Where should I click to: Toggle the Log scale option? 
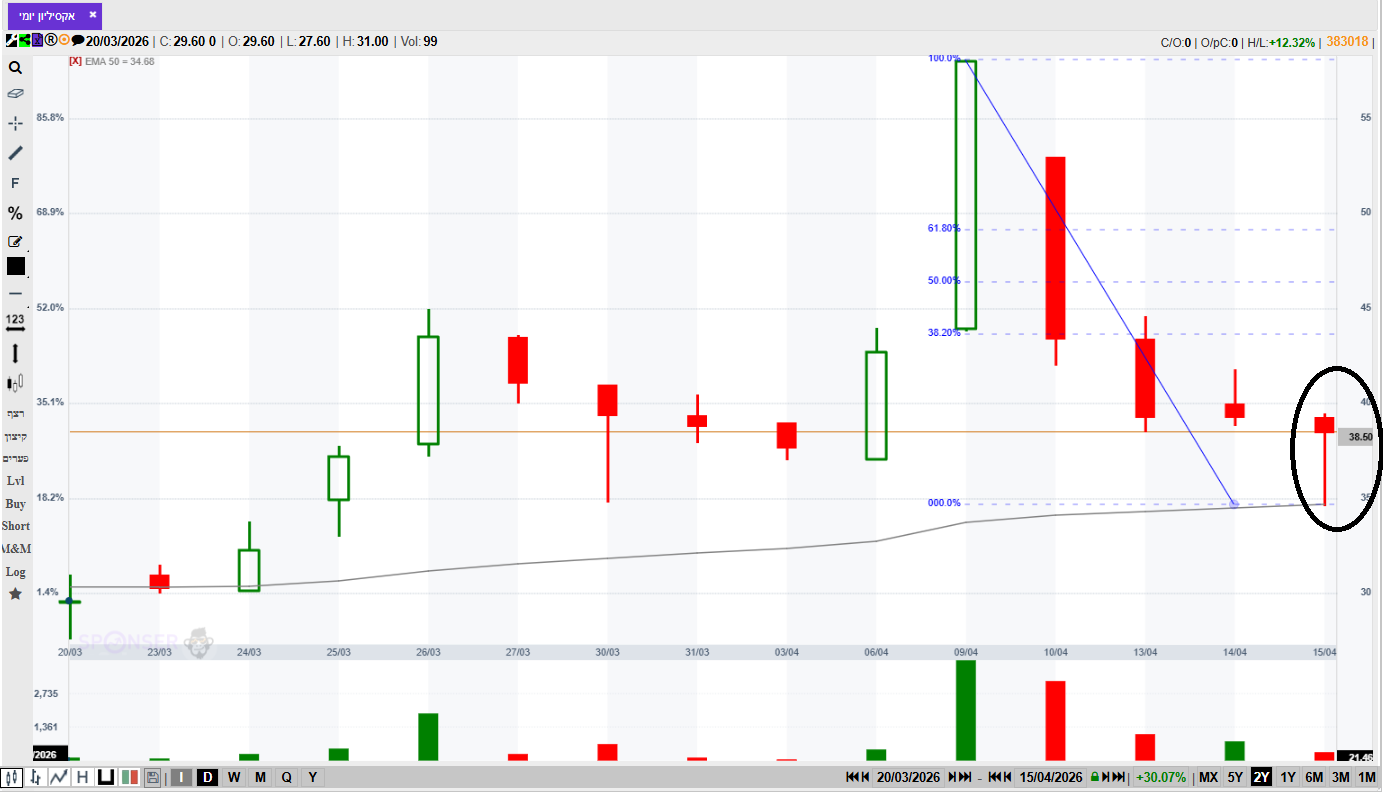(15, 572)
